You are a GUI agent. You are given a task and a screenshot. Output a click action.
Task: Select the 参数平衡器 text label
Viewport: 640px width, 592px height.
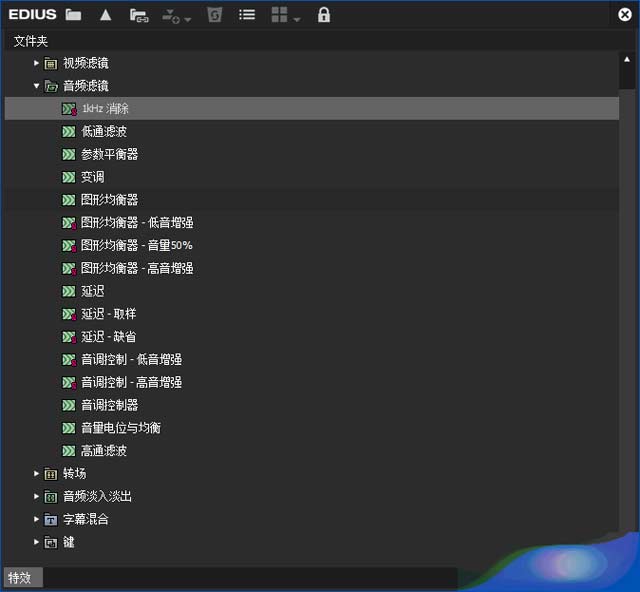pos(110,154)
